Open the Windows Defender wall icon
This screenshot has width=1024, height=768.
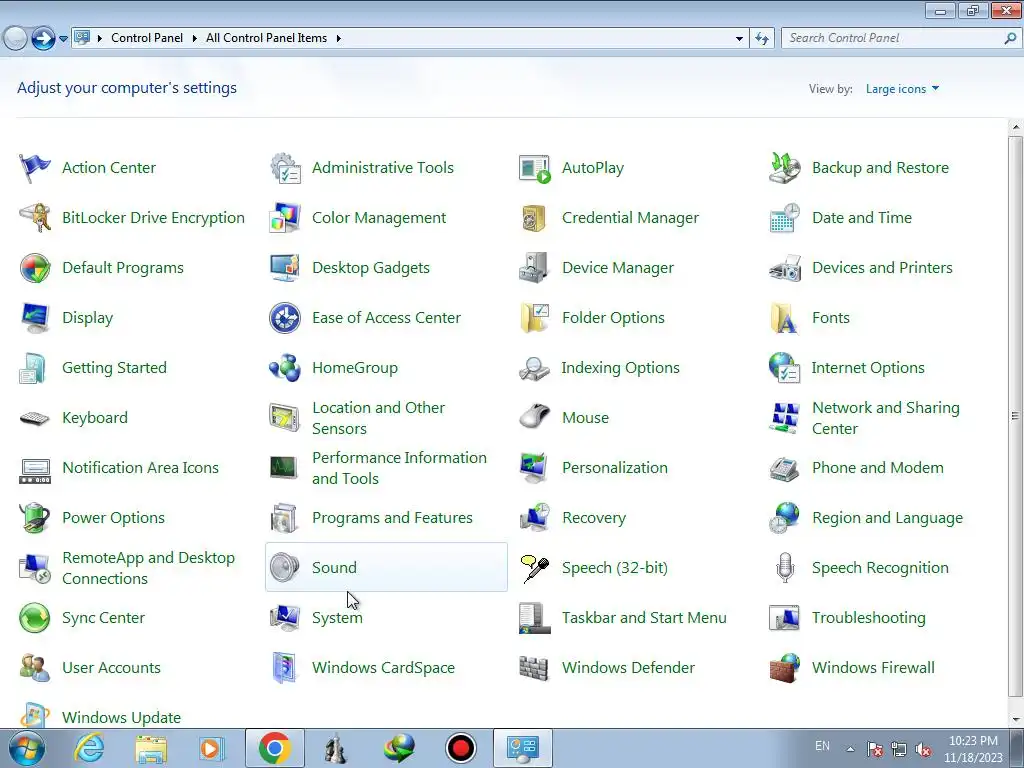(x=535, y=668)
